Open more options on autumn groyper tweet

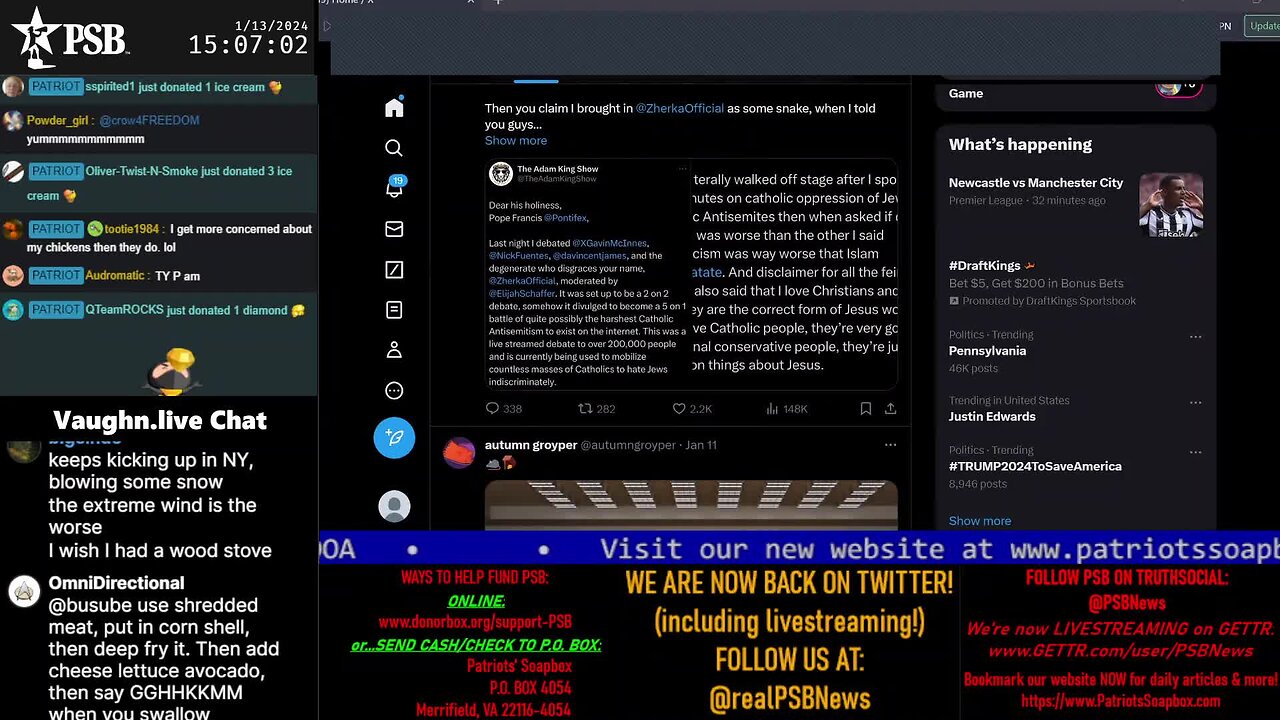[x=890, y=445]
